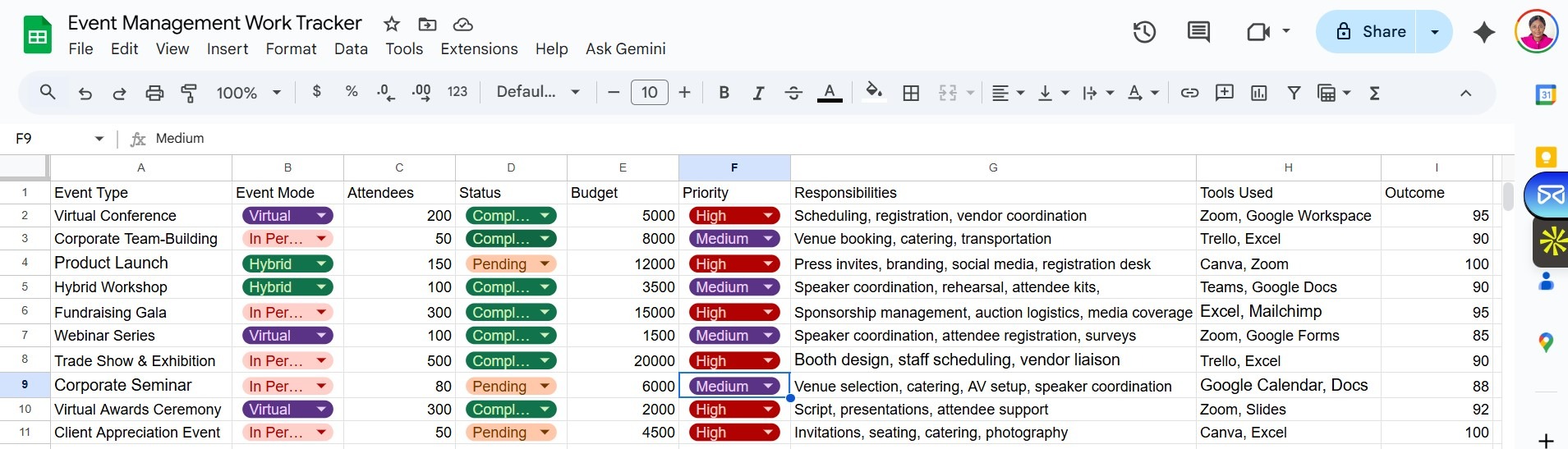This screenshot has width=1568, height=449.
Task: Toggle italic formatting
Action: 758,93
